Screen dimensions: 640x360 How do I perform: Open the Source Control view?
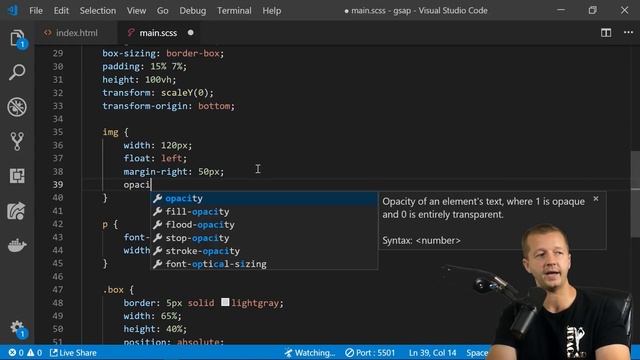[x=17, y=141]
